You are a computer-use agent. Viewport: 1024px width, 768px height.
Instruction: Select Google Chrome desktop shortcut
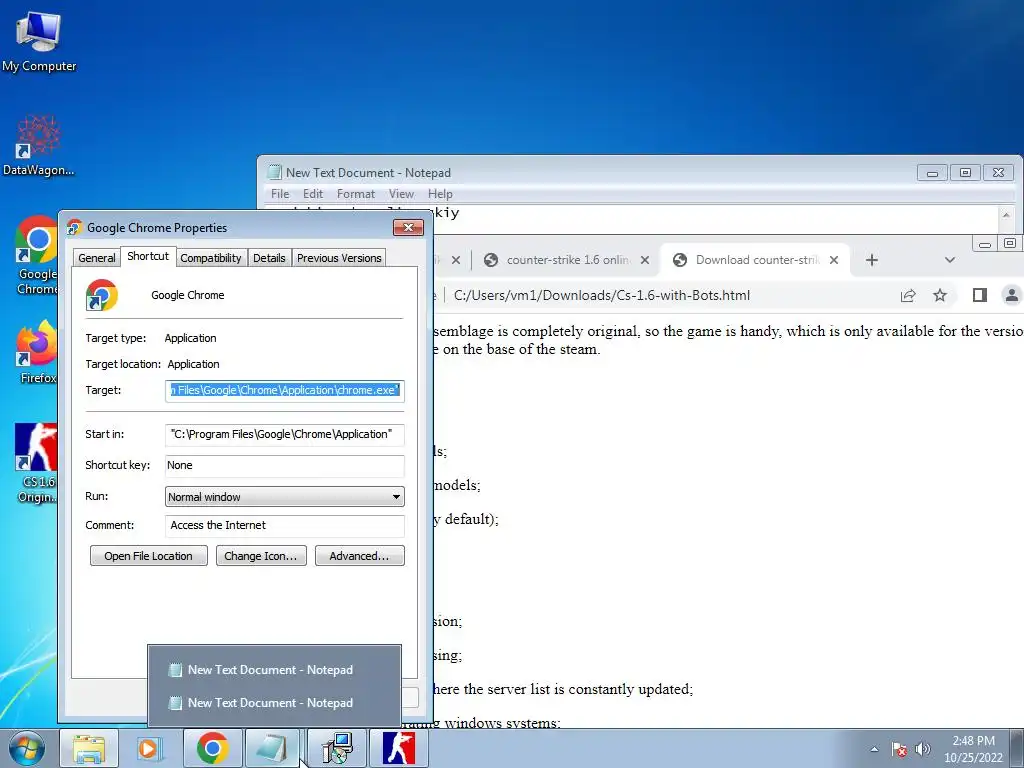click(37, 255)
